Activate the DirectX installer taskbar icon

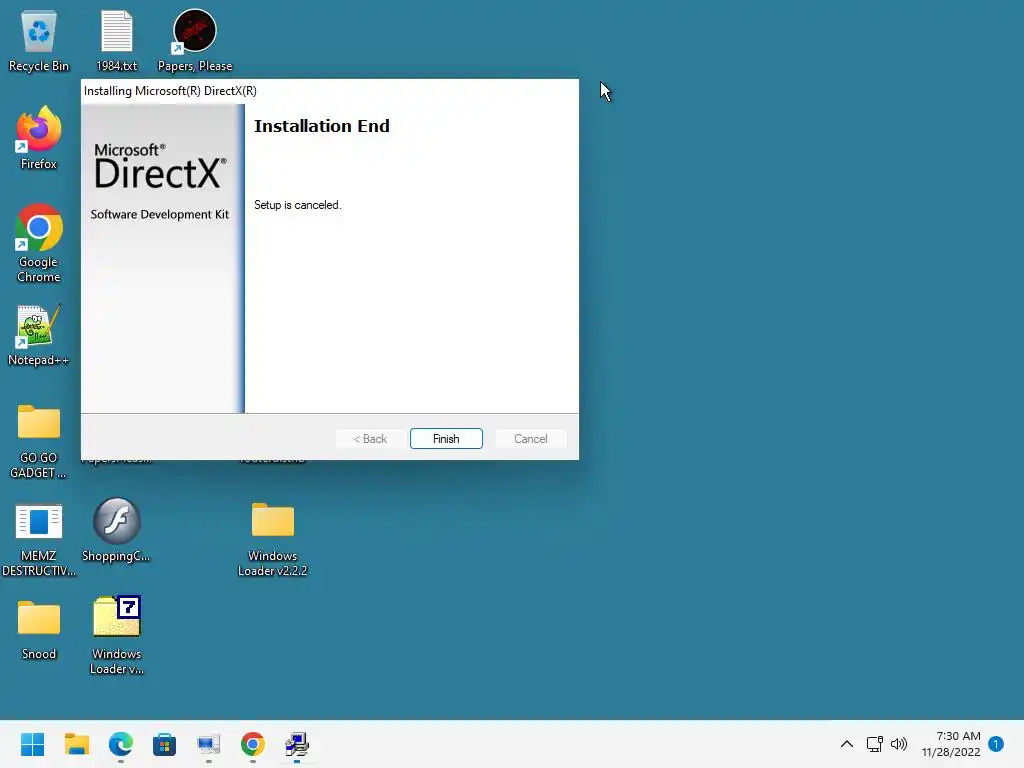coord(296,744)
